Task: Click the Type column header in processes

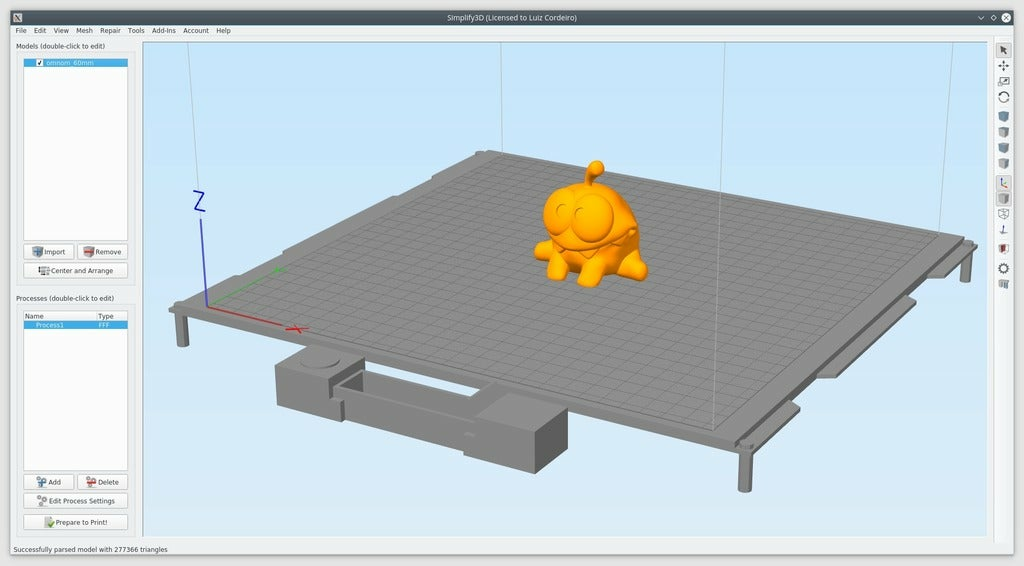Action: (x=112, y=316)
